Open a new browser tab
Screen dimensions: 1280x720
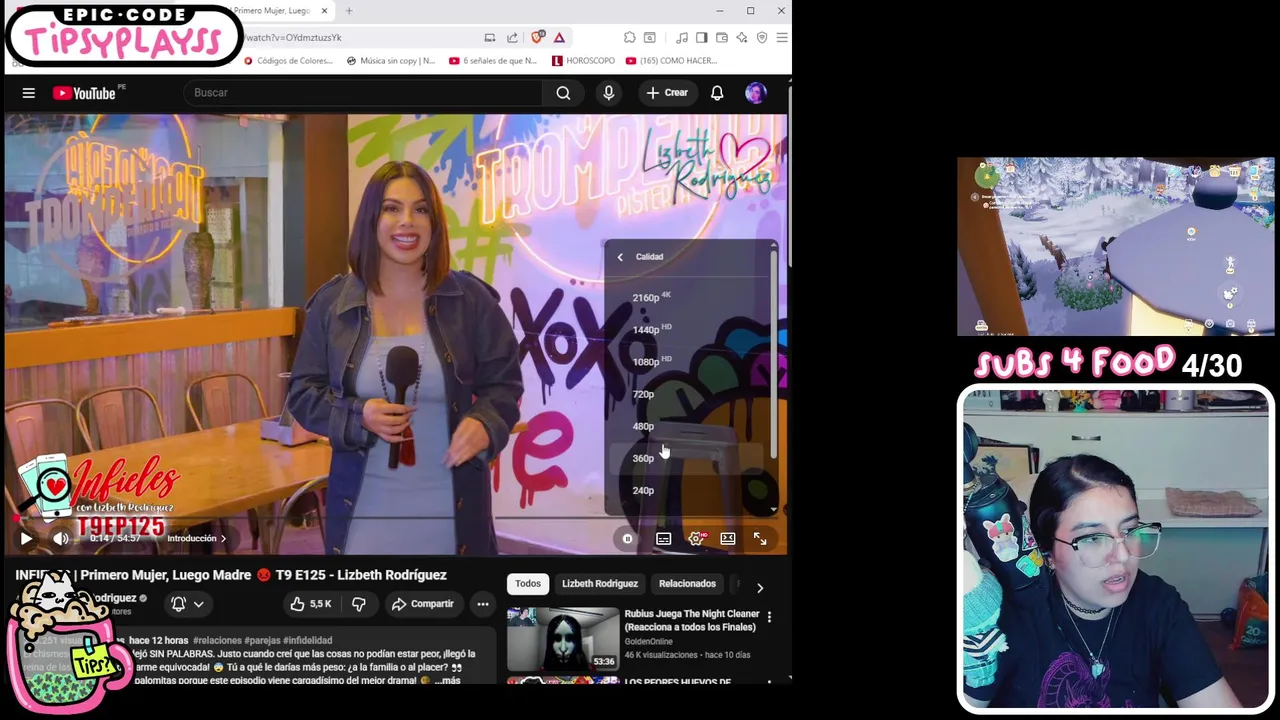point(349,11)
